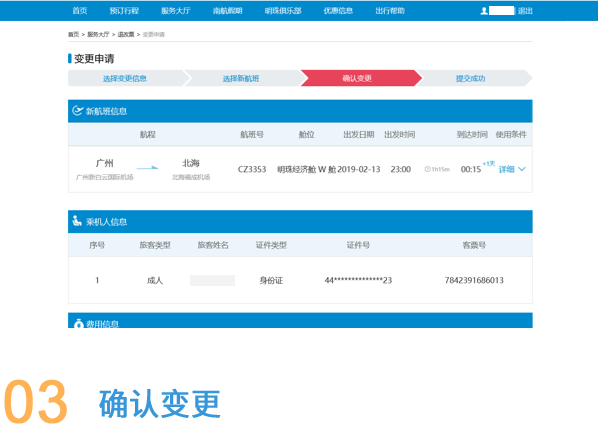Open the 预订行程 menu item
This screenshot has height=424, width=598.
coord(124,11)
